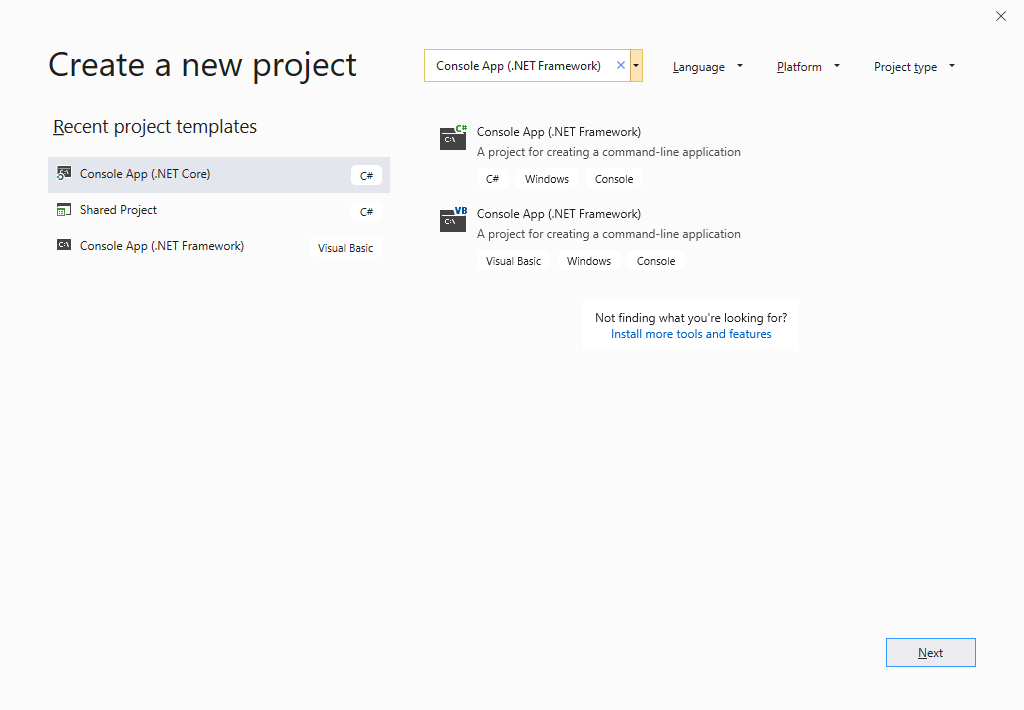
Task: Expand the search suggestions arrow
Action: tap(636, 64)
